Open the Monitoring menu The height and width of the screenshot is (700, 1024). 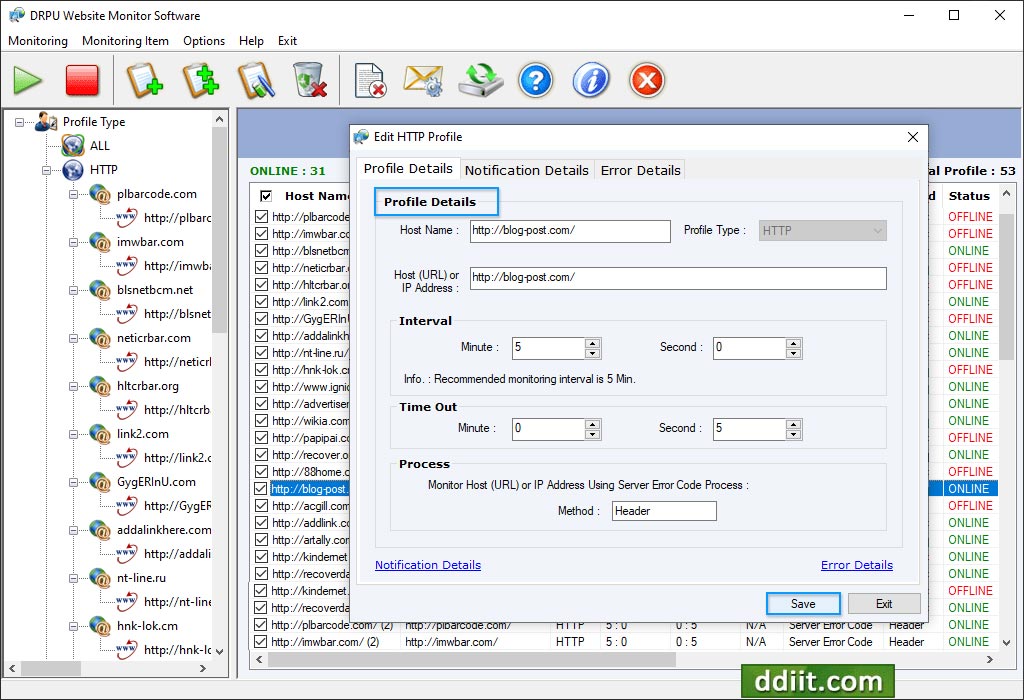pyautogui.click(x=37, y=41)
